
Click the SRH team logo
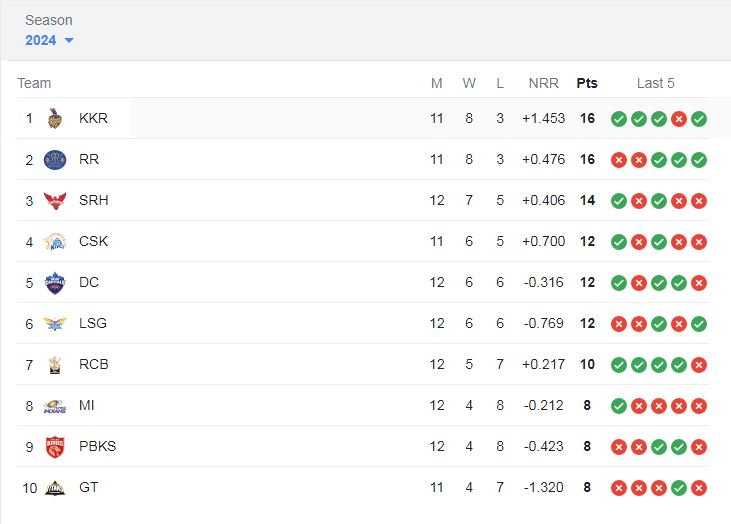pyautogui.click(x=55, y=200)
